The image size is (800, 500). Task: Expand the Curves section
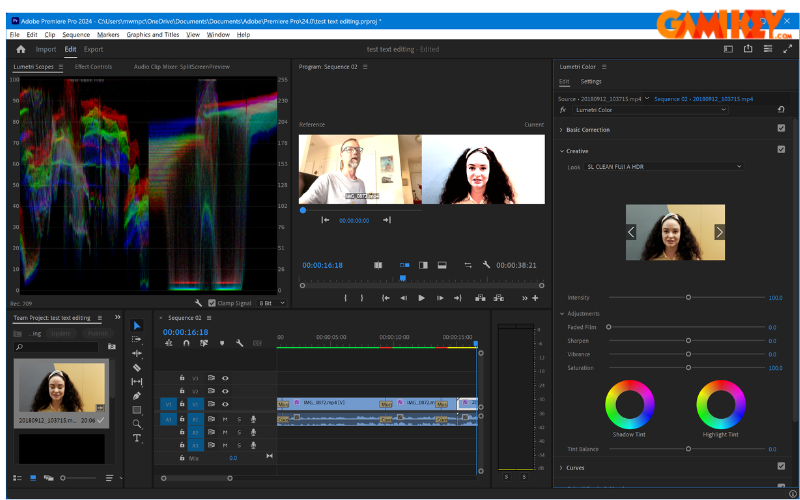(561, 468)
